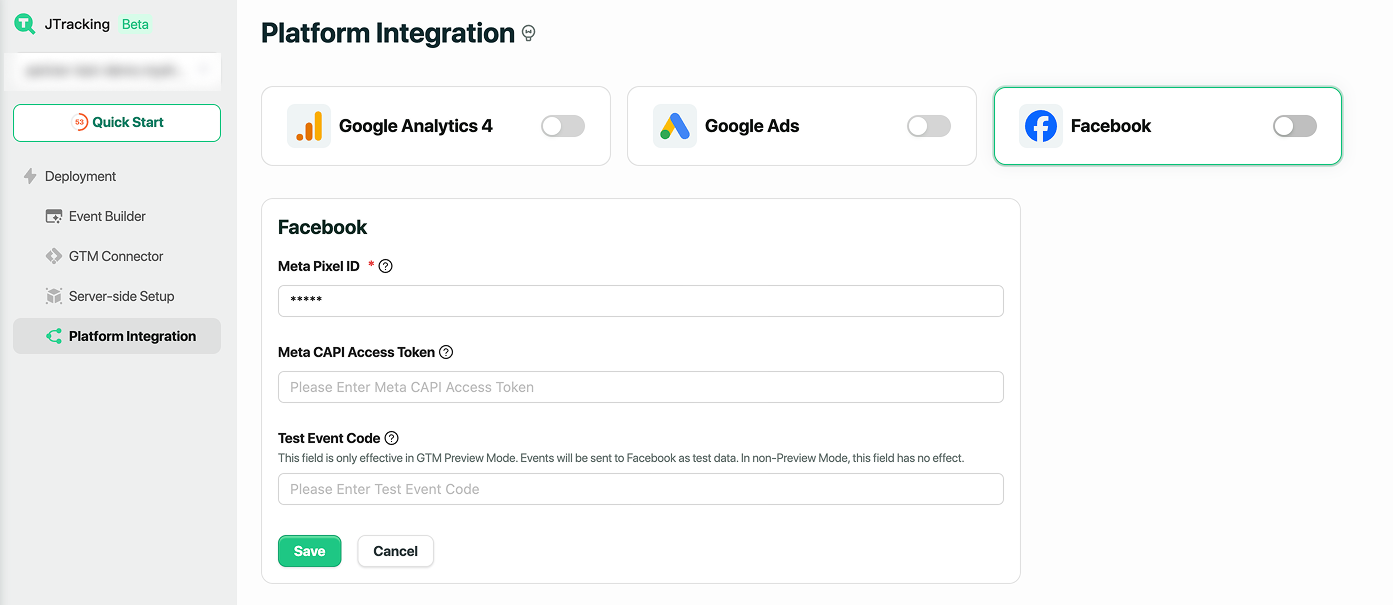Screen dimensions: 1393x605
Task: Show help for Meta CAPI Access Token
Action: click(446, 352)
